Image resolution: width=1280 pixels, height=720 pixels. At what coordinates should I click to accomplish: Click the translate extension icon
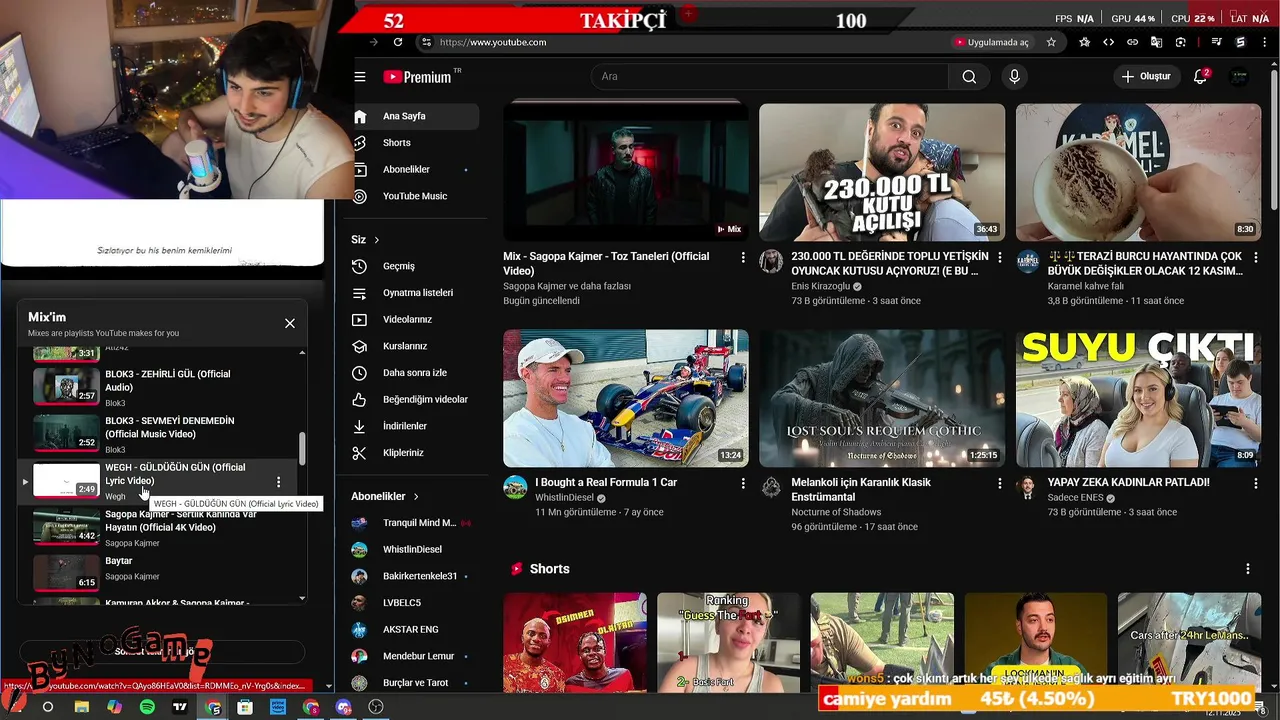(x=1156, y=42)
